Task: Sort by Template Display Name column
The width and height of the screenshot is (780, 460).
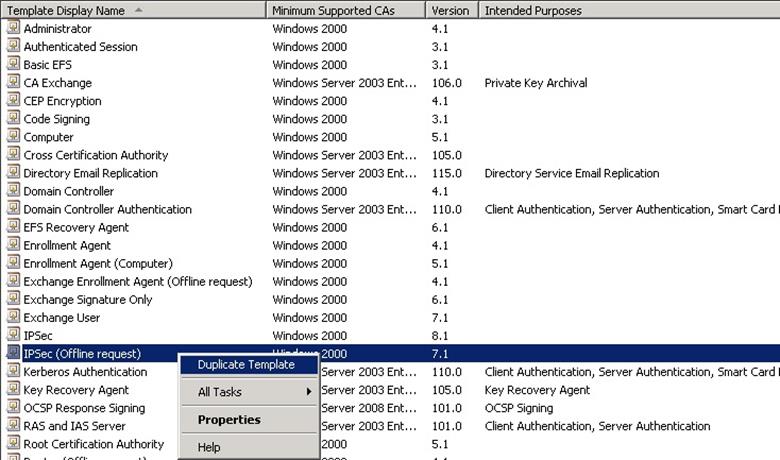Action: coord(133,10)
